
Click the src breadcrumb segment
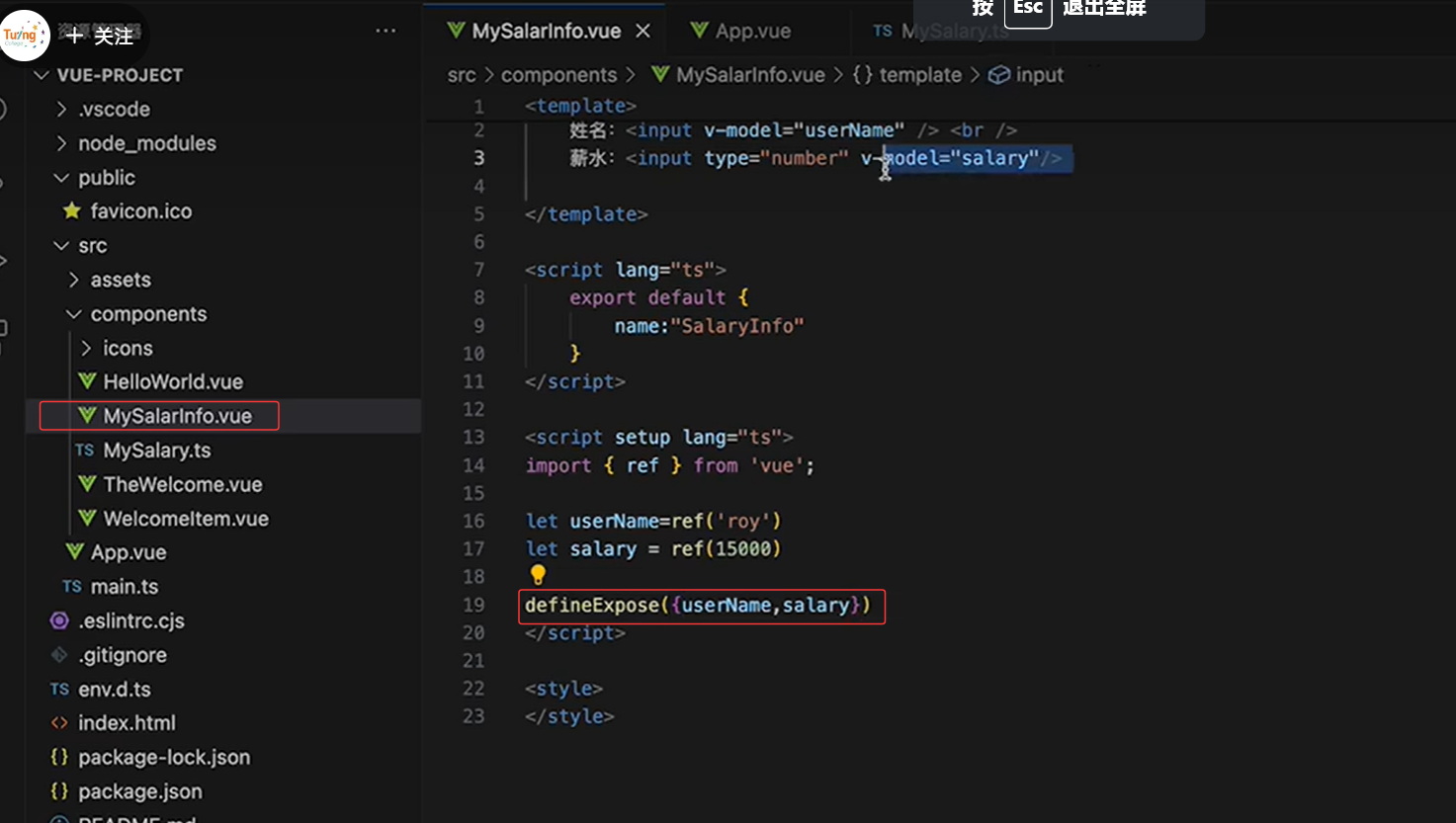point(462,75)
